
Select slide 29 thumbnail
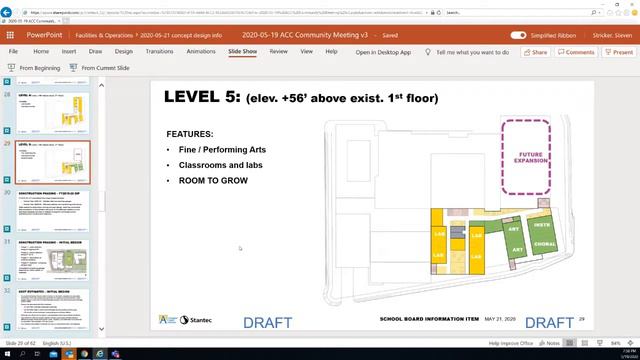pyautogui.click(x=53, y=162)
